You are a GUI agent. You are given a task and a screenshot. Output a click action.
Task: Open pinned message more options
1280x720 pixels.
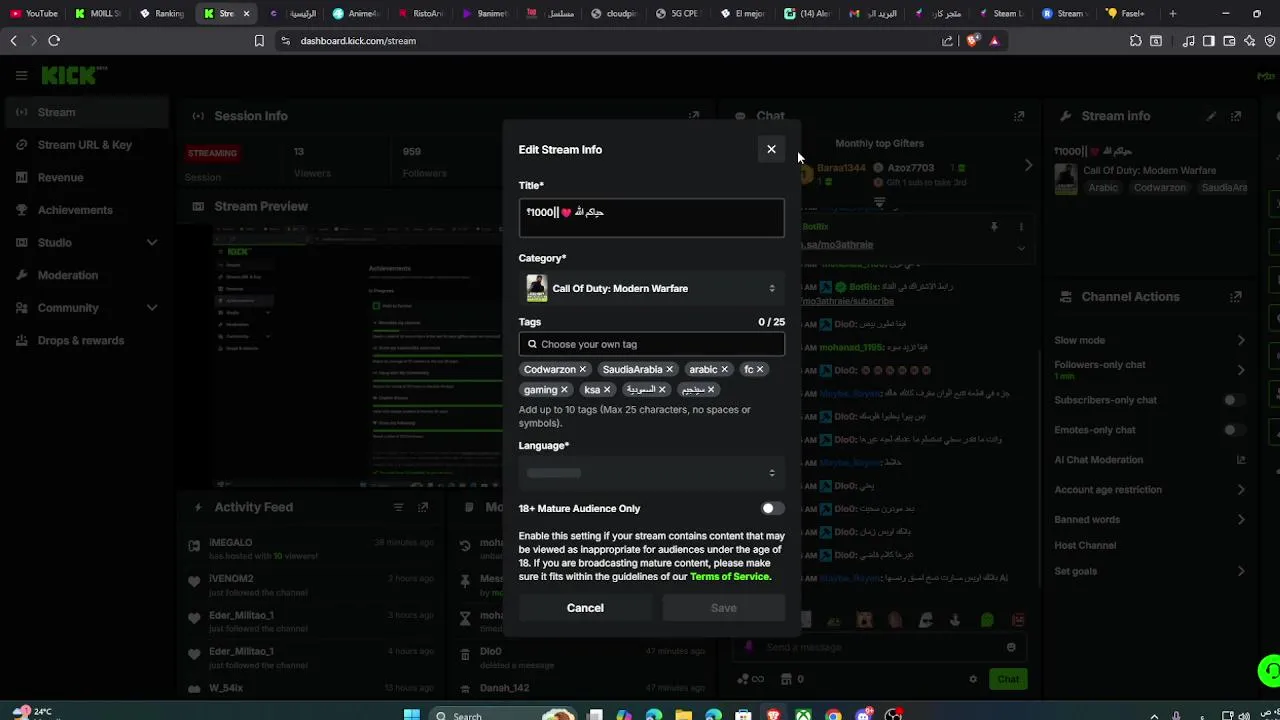1021,227
